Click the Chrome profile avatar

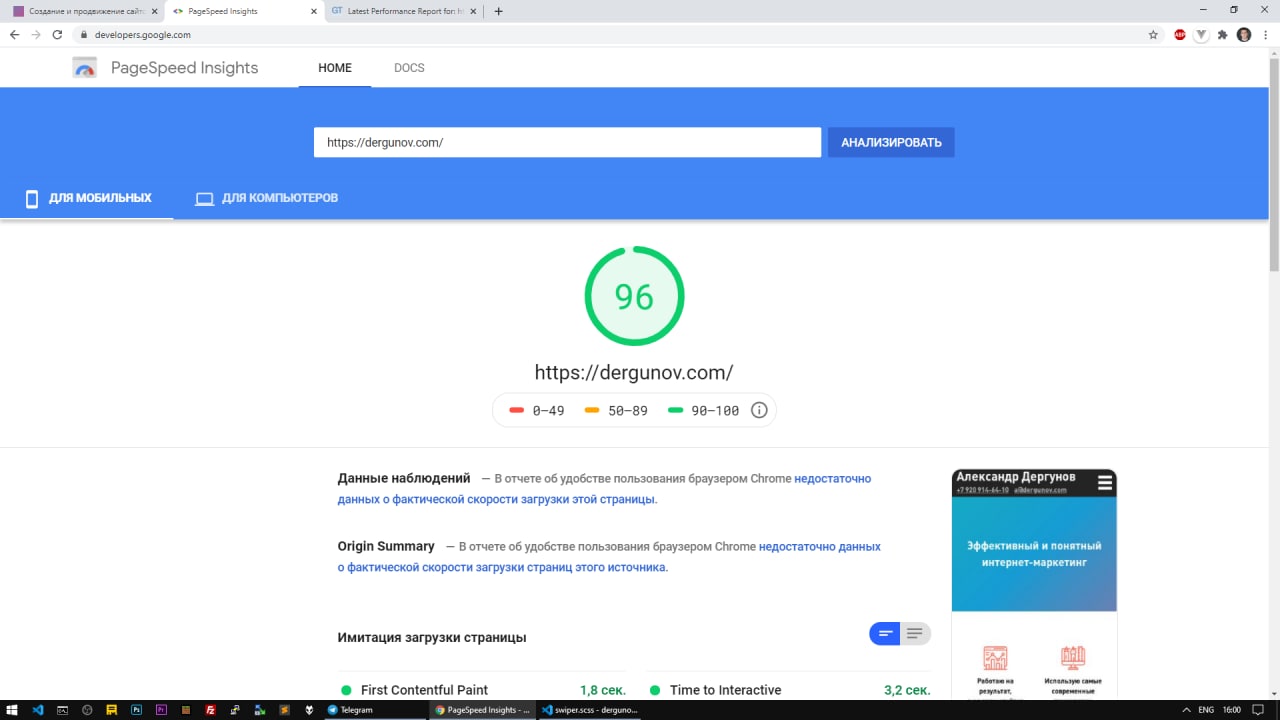pyautogui.click(x=1244, y=34)
